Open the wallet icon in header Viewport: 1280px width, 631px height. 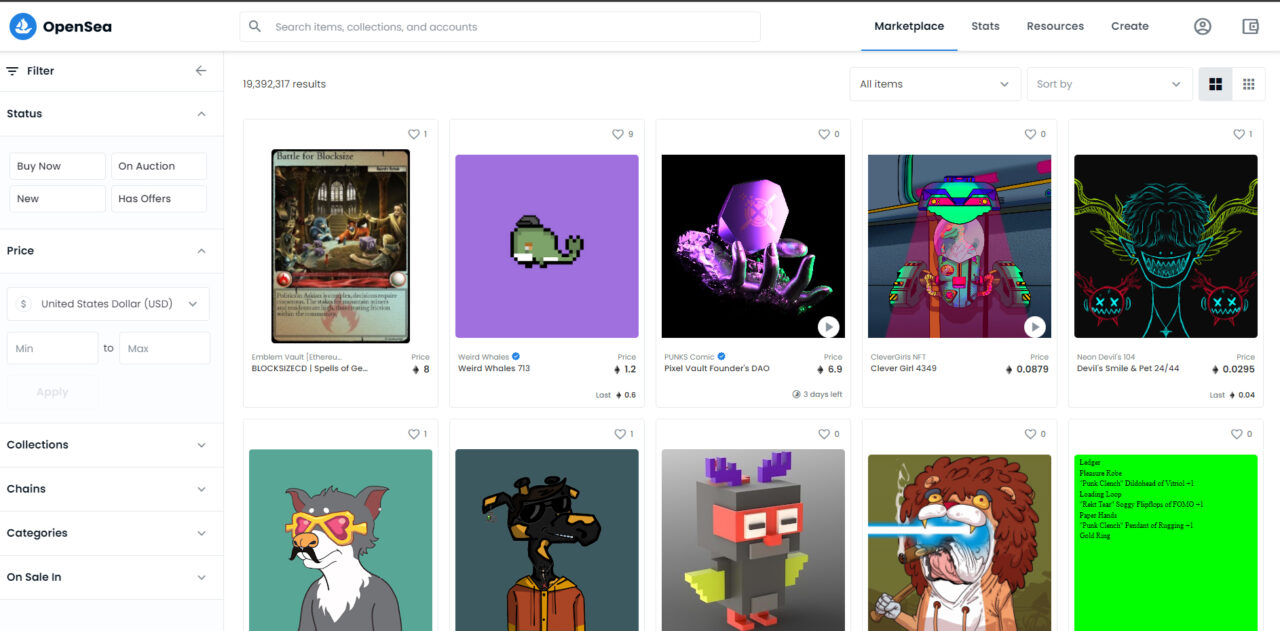click(x=1250, y=27)
